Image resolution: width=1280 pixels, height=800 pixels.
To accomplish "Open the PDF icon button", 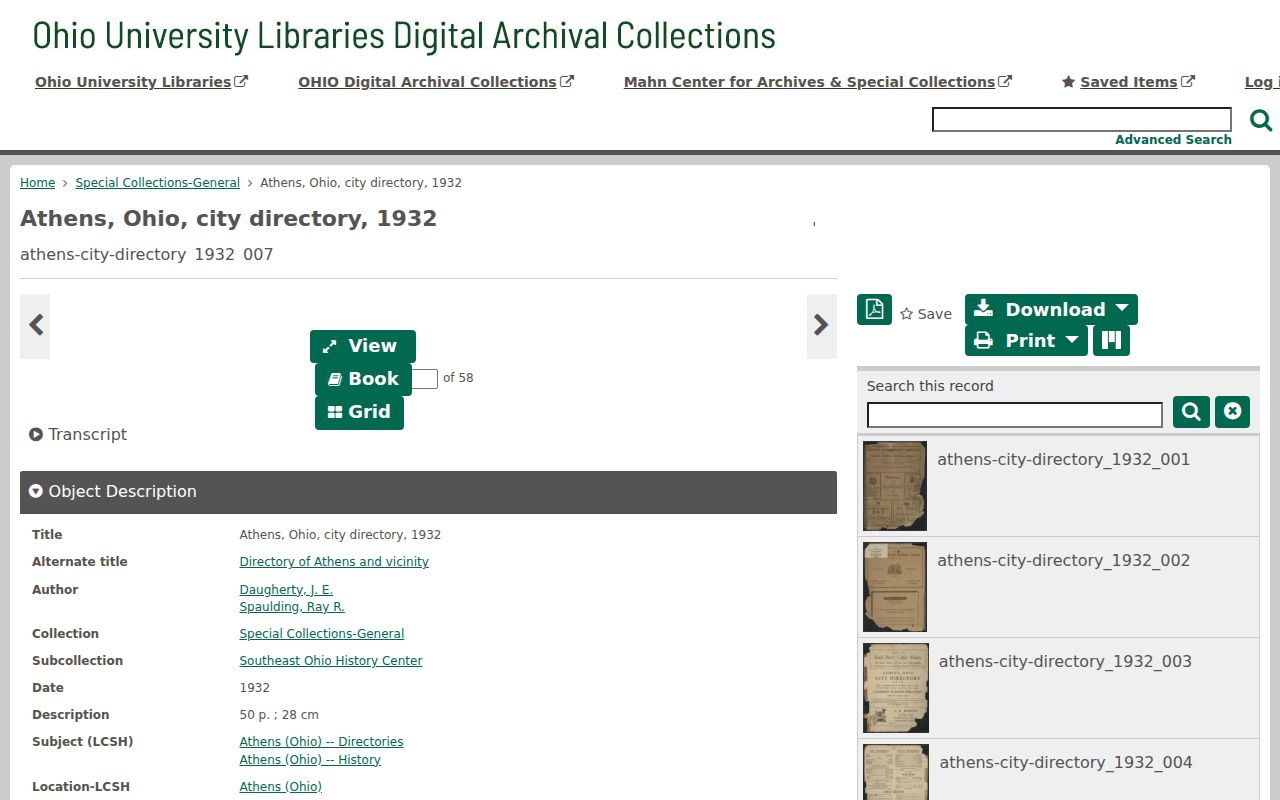I will pos(874,309).
